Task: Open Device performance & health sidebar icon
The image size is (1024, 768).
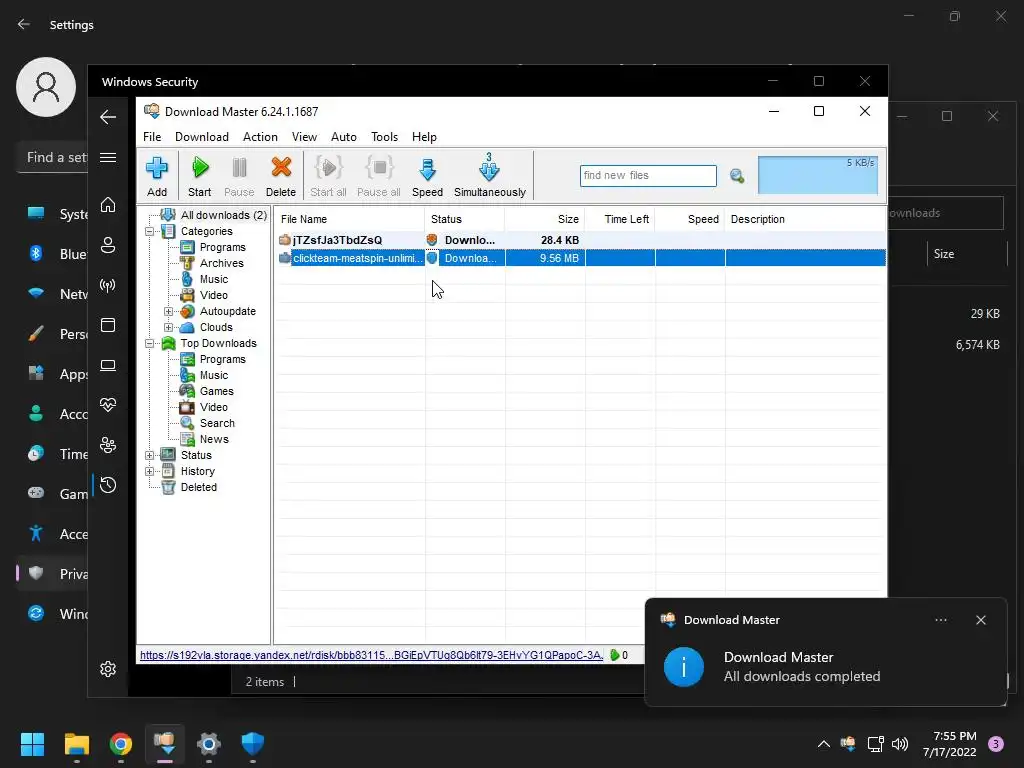Action: [x=108, y=405]
